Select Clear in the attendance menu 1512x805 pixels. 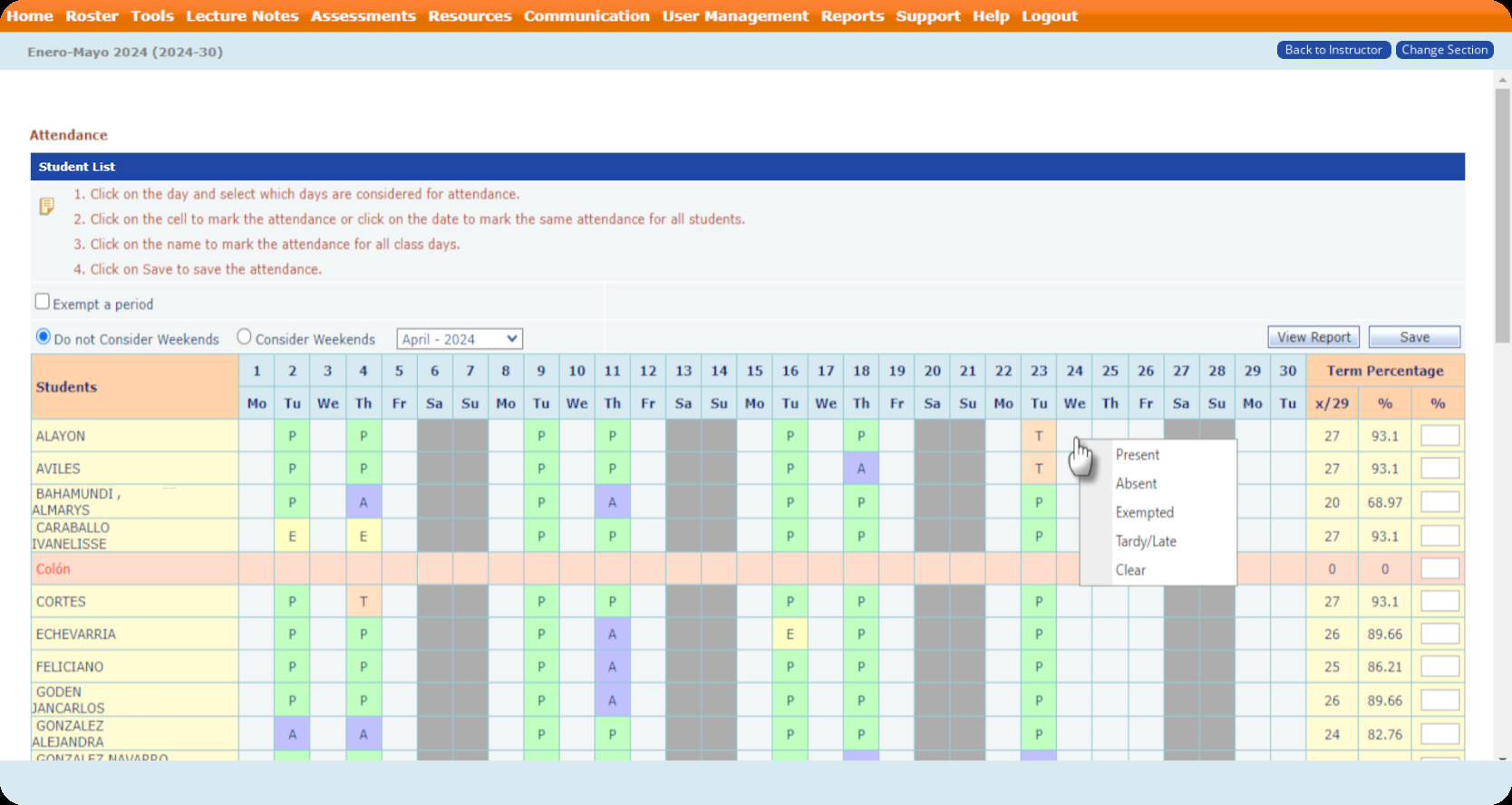click(1130, 570)
